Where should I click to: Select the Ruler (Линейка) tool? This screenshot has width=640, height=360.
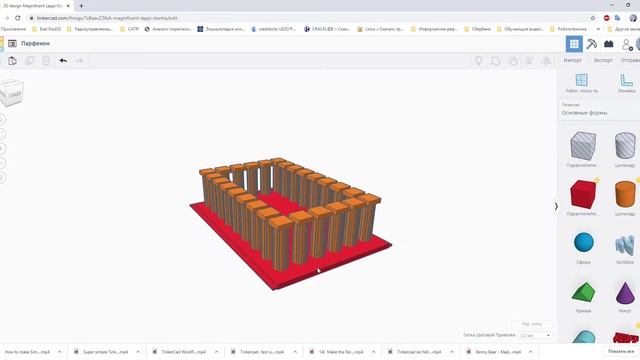click(626, 83)
